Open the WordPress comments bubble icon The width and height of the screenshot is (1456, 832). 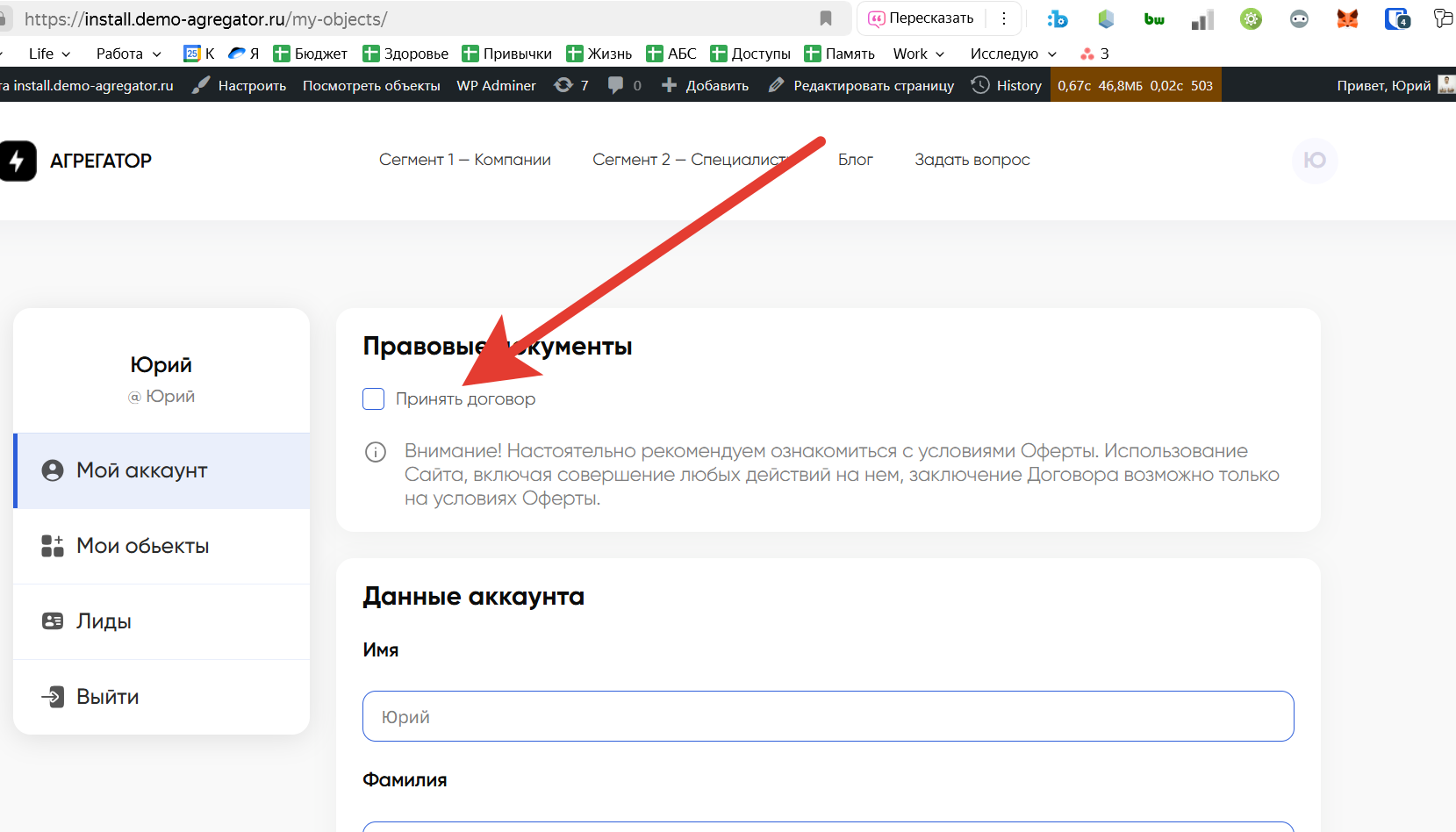[616, 85]
